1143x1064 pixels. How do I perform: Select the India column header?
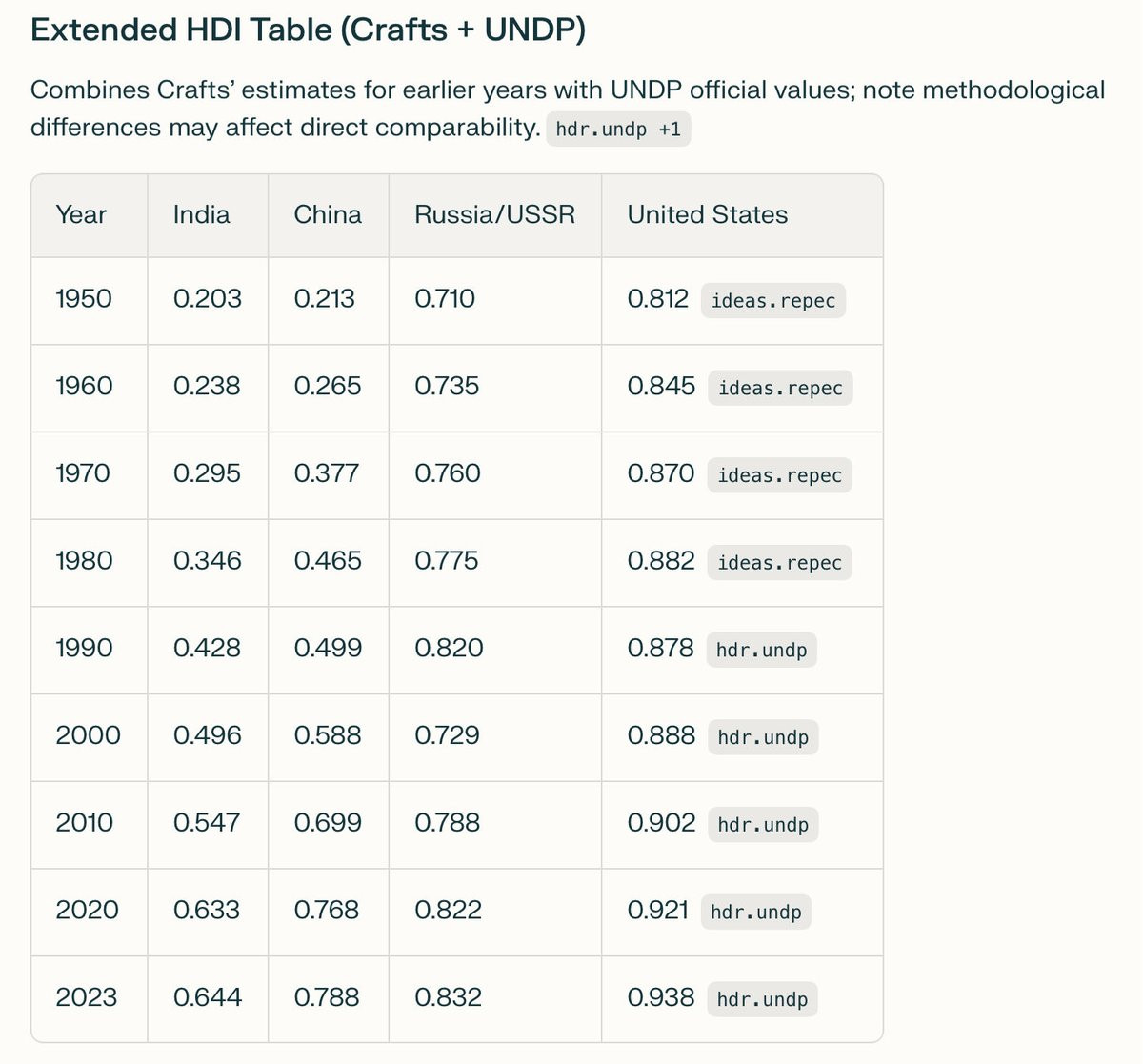201,214
